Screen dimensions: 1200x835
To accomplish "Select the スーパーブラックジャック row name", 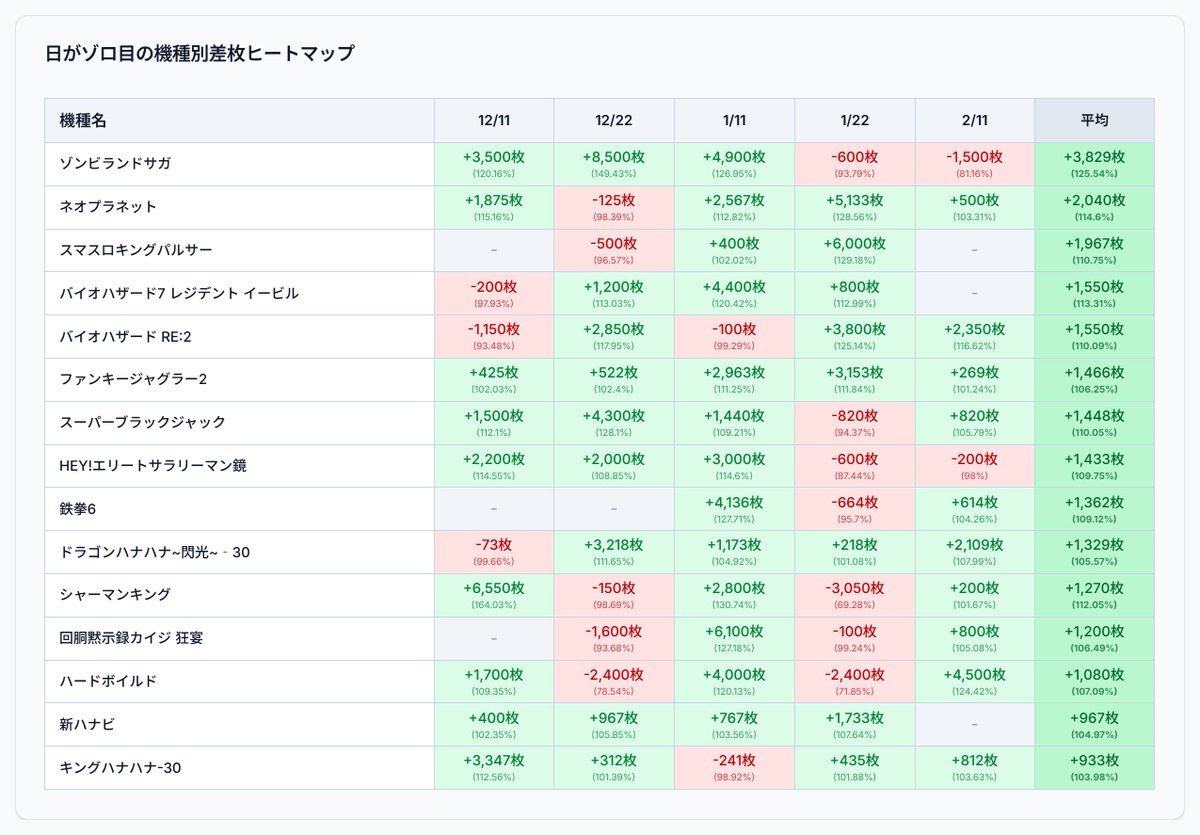I will pos(143,422).
